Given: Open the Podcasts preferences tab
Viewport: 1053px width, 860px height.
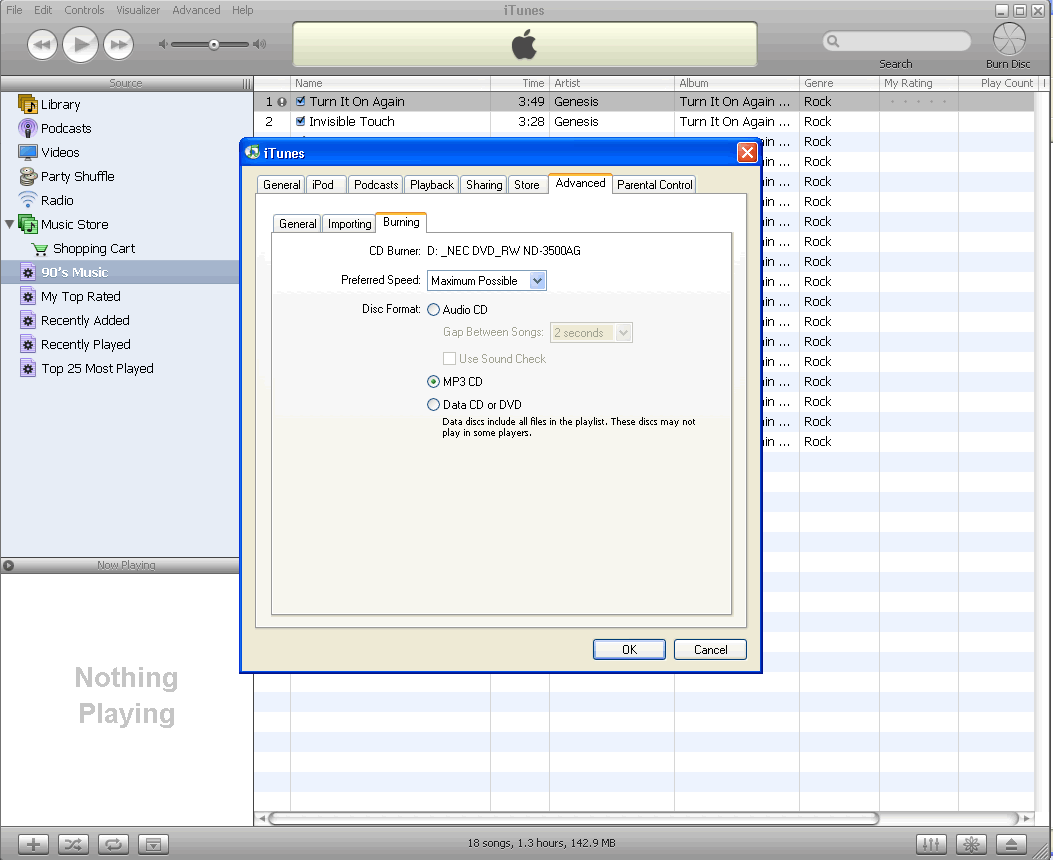Looking at the screenshot, I should click(x=376, y=185).
